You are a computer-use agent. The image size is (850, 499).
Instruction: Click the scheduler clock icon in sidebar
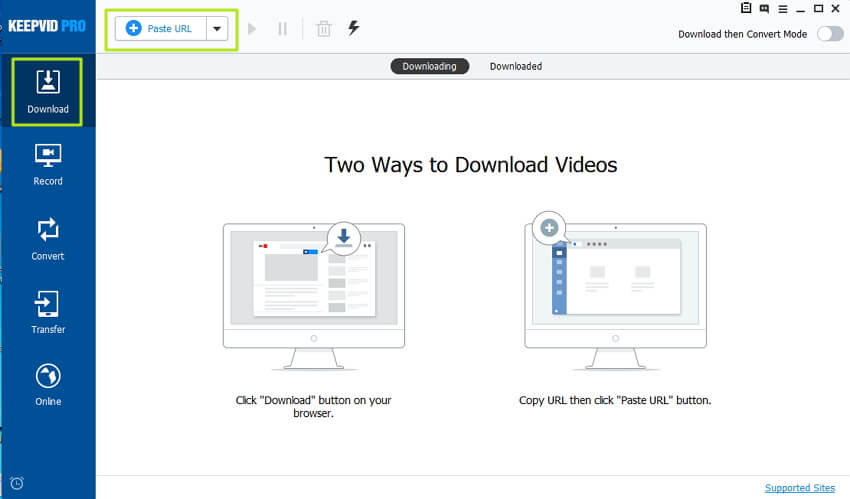point(17,483)
